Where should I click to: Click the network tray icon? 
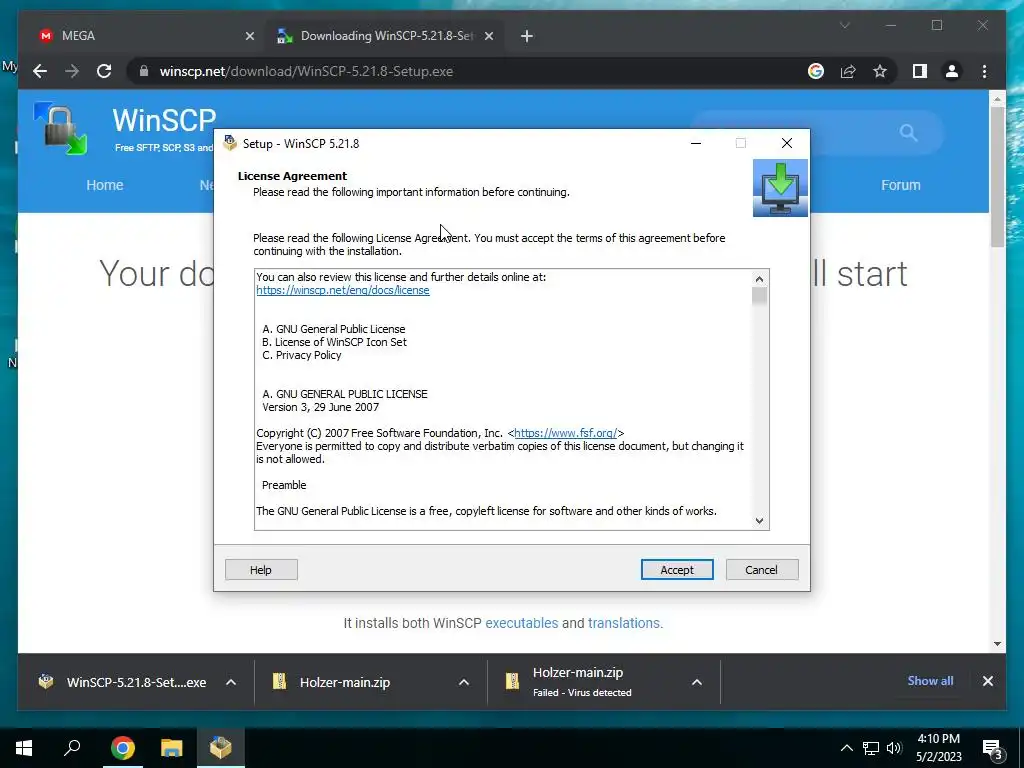pos(871,748)
